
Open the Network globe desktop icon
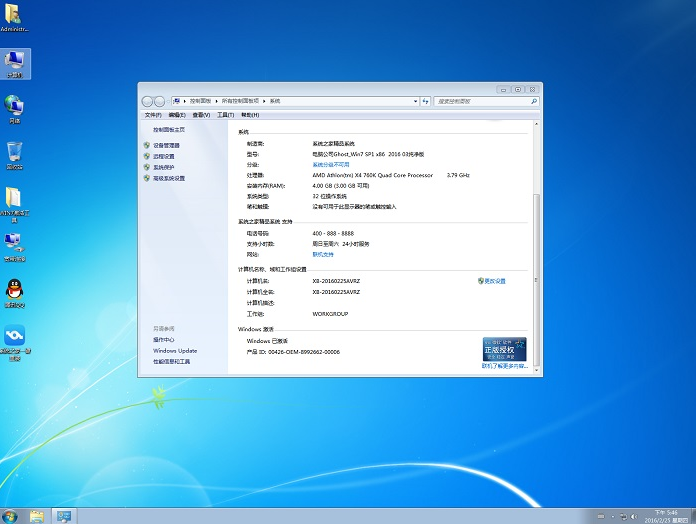pyautogui.click(x=15, y=106)
